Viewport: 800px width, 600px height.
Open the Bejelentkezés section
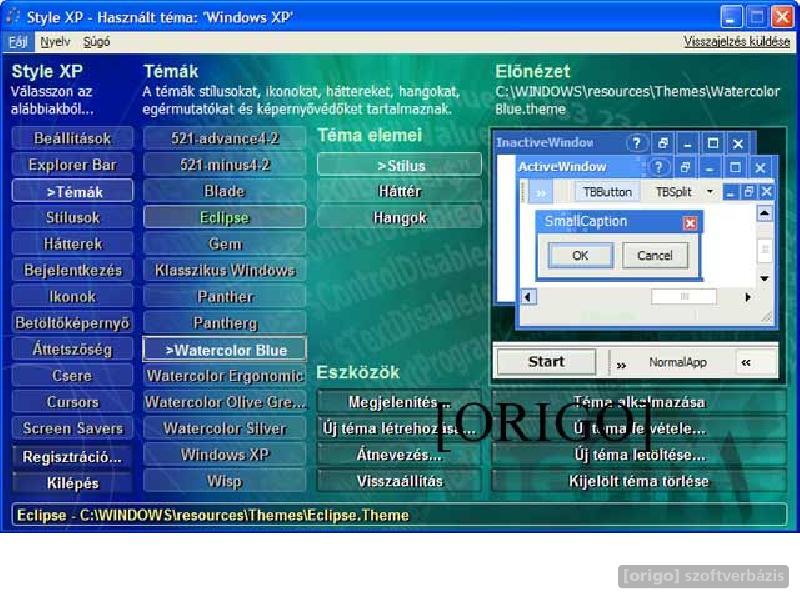point(72,270)
